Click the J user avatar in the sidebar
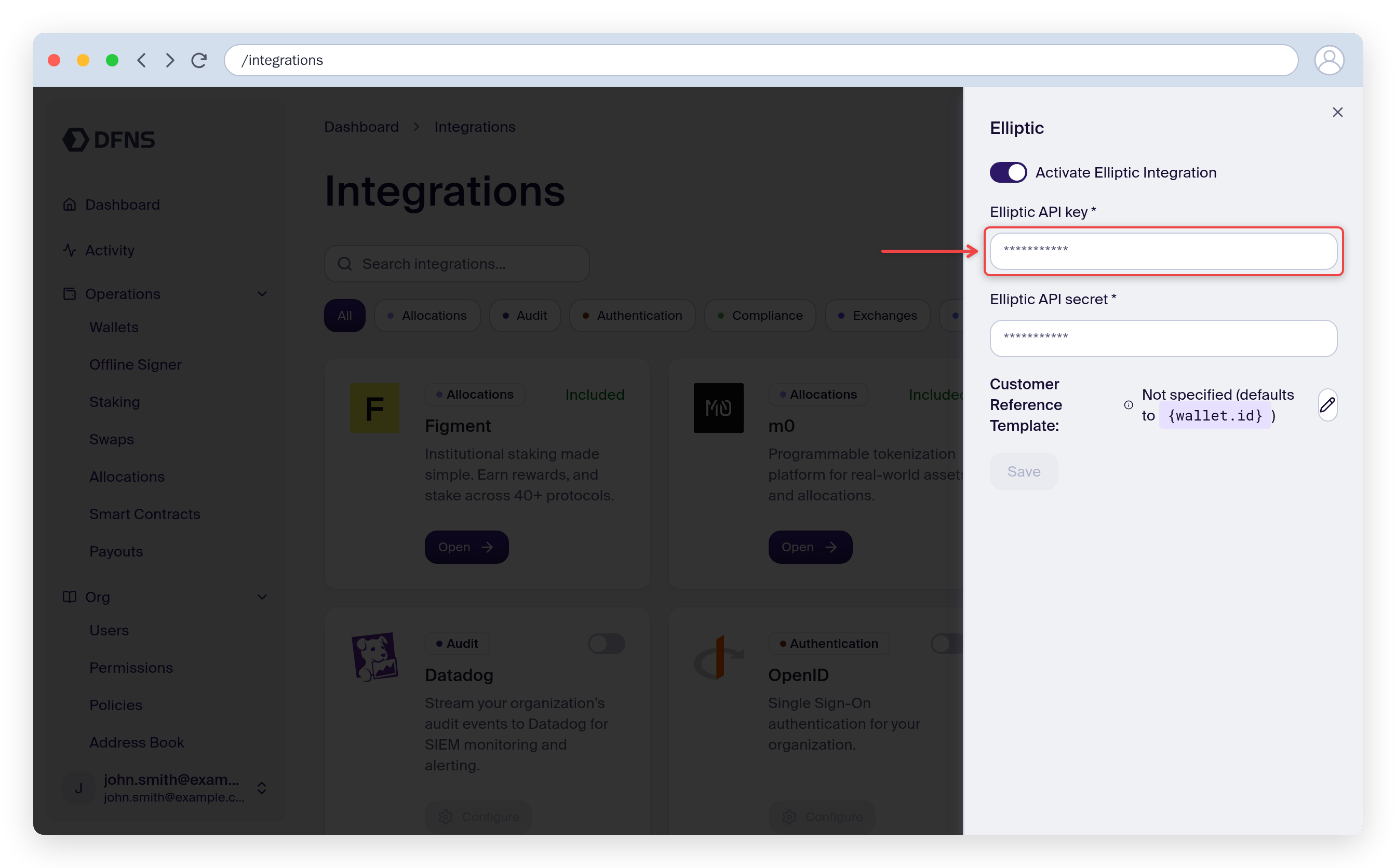 click(x=78, y=788)
